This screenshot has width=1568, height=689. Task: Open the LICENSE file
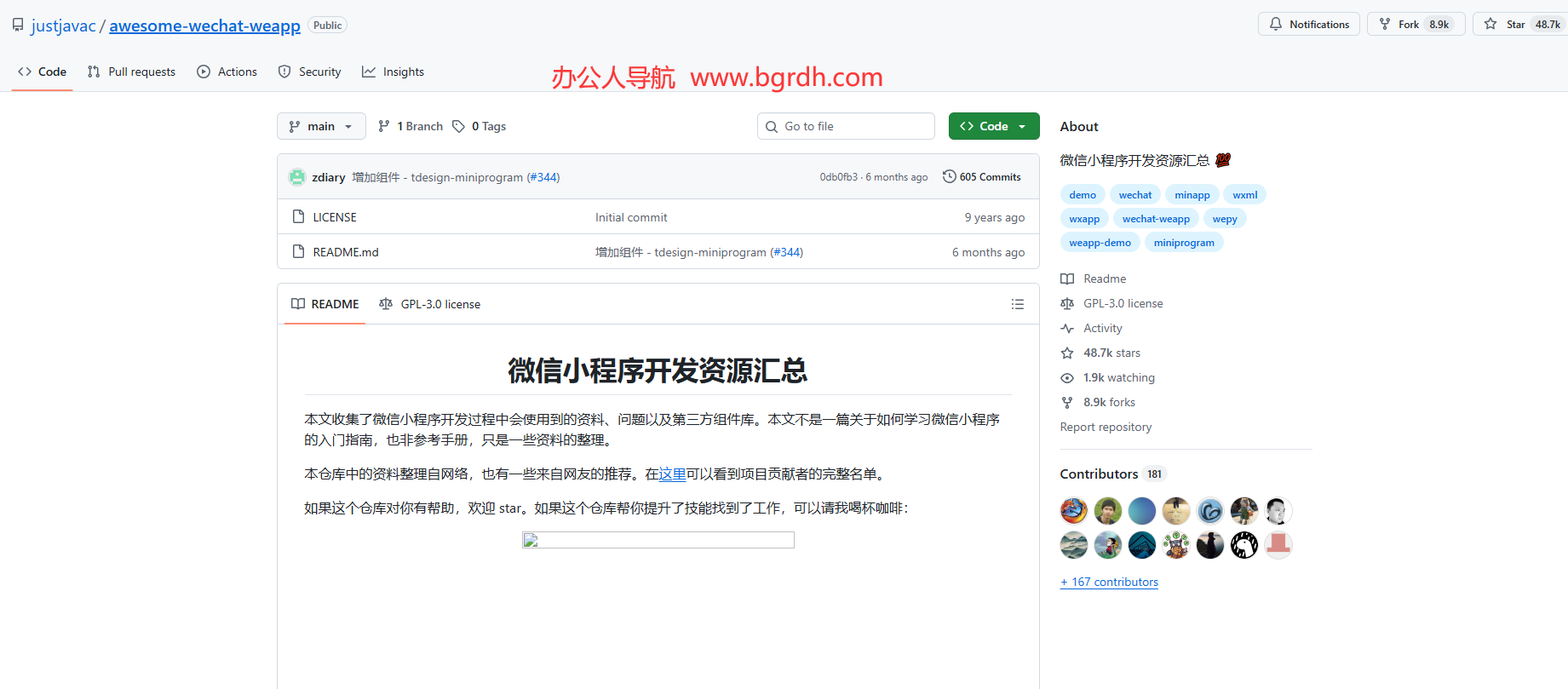coord(335,217)
